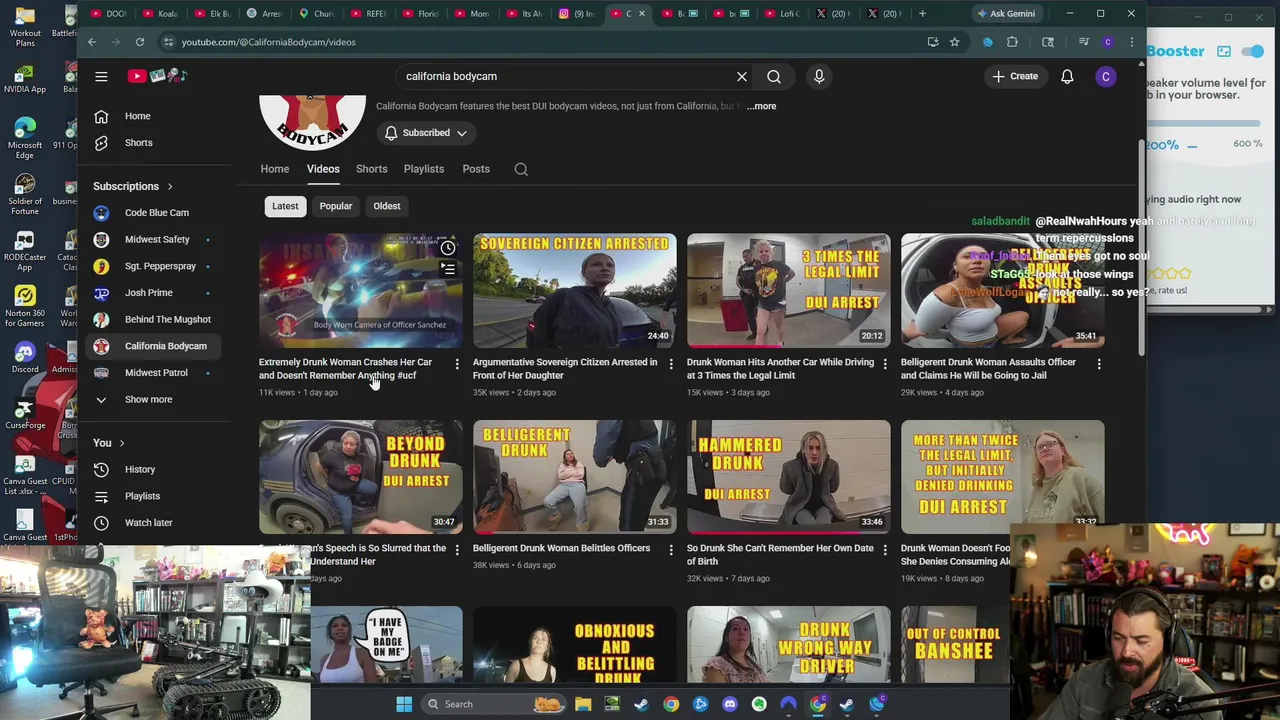Viewport: 1280px width, 720px height.
Task: Open YouTube notifications bell
Action: [1067, 76]
